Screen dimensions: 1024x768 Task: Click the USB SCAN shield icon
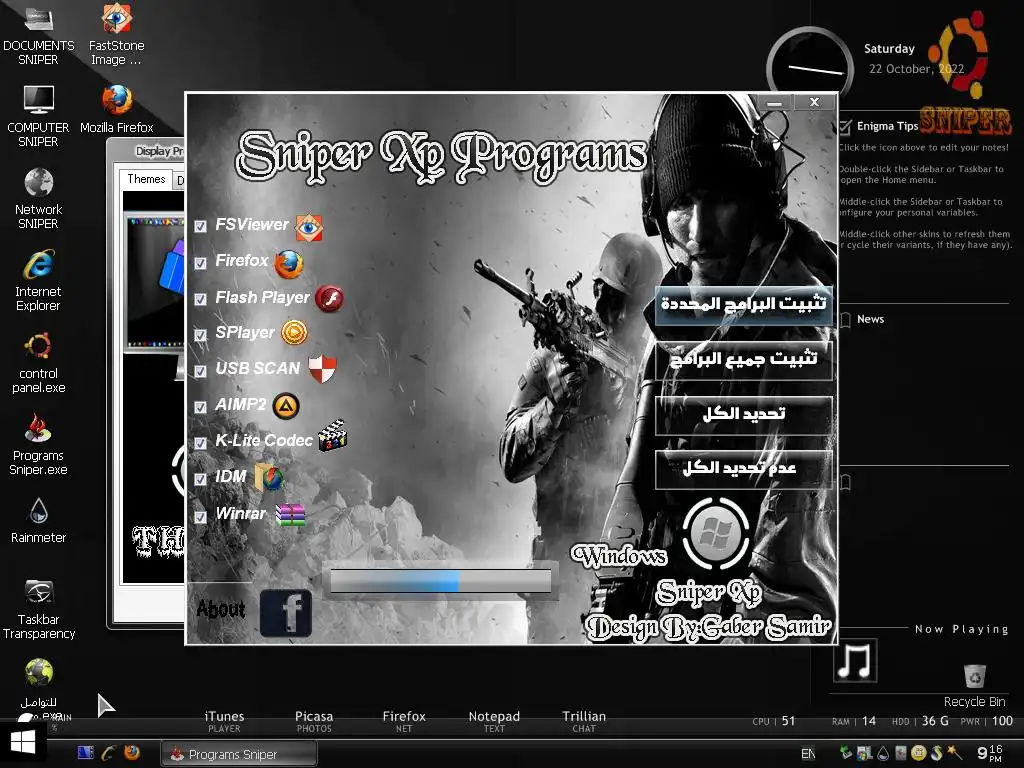(x=322, y=369)
